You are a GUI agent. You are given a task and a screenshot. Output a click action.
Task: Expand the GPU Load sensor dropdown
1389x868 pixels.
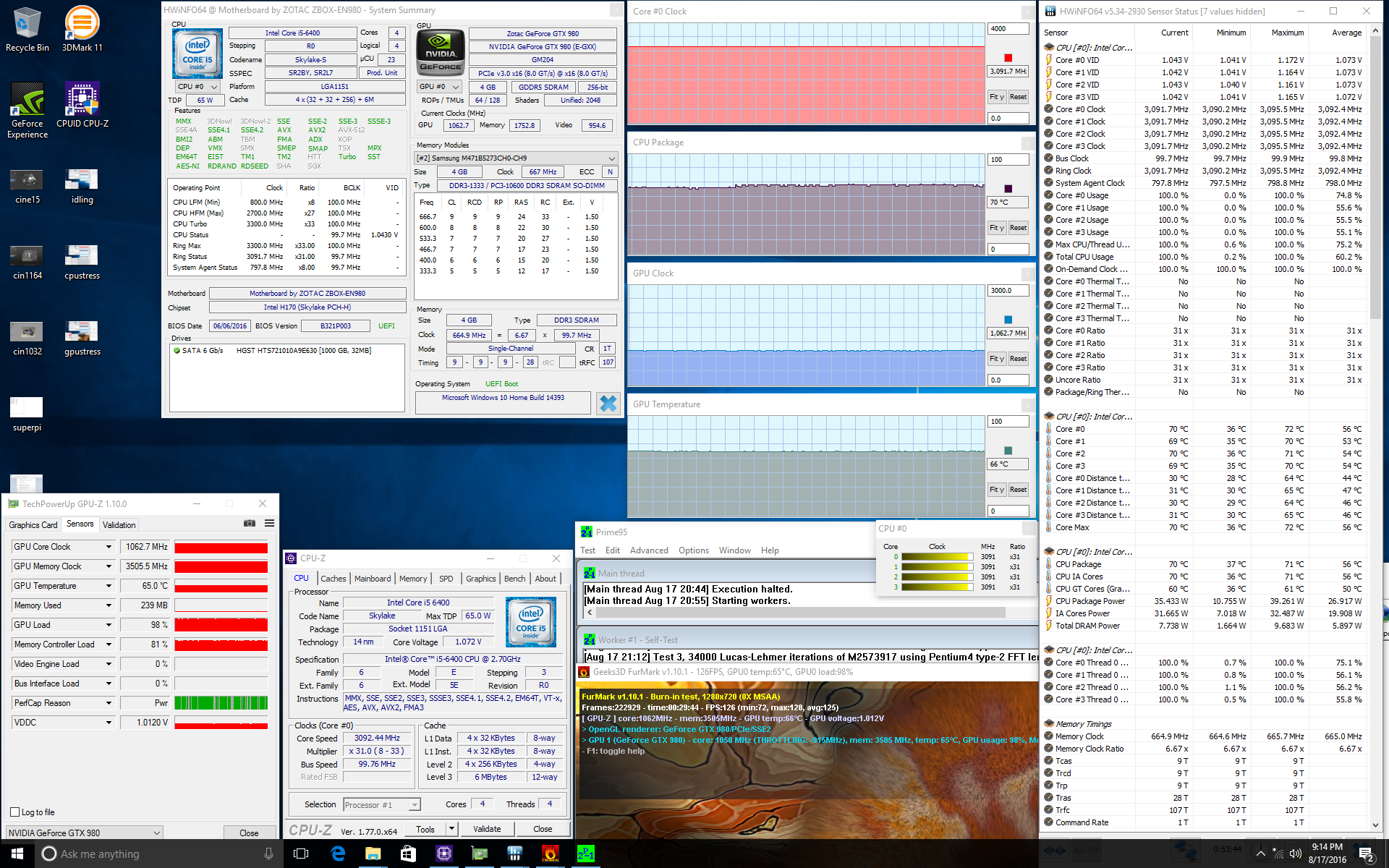click(109, 625)
